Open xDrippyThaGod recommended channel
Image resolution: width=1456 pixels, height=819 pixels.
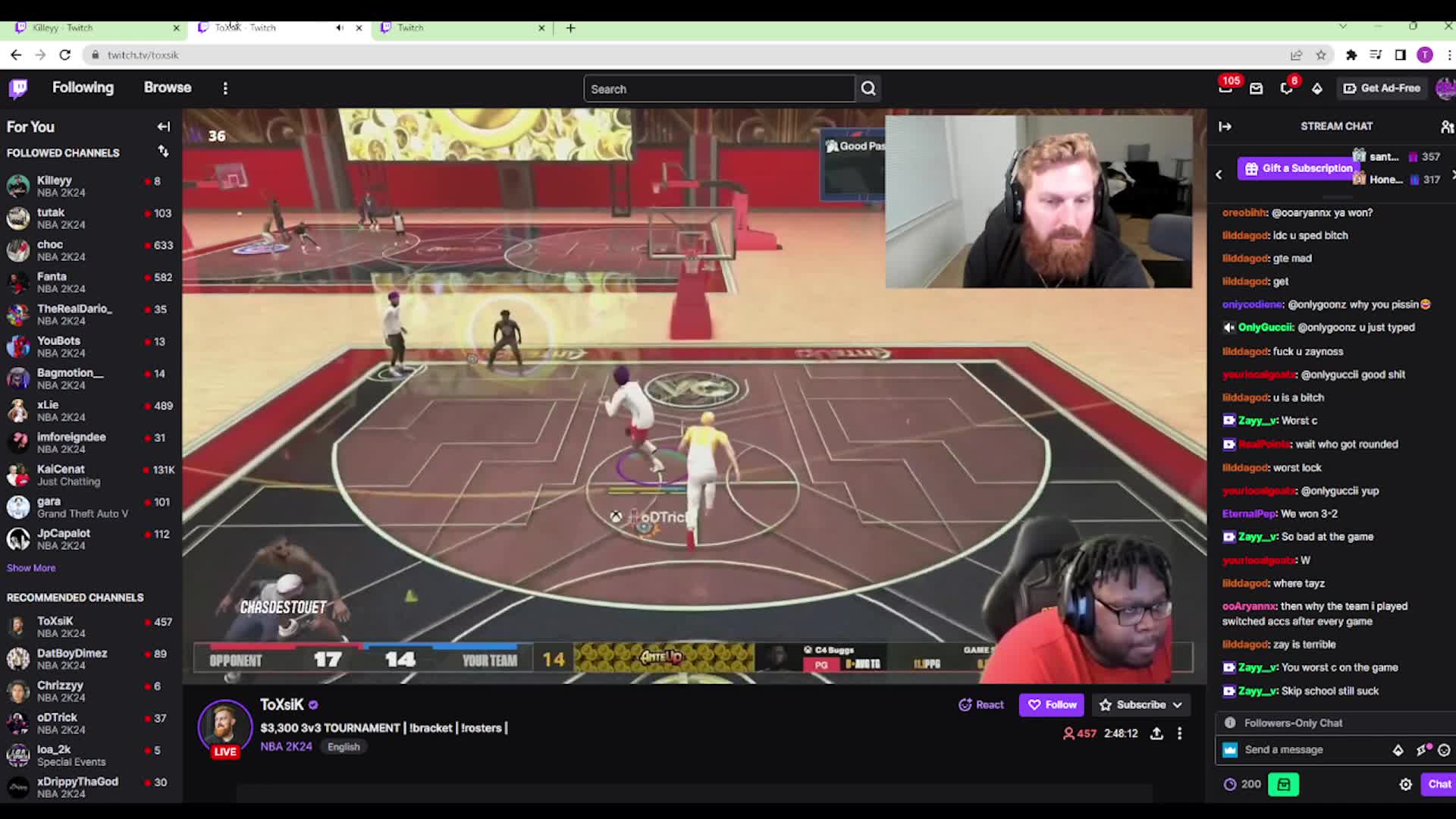91,786
